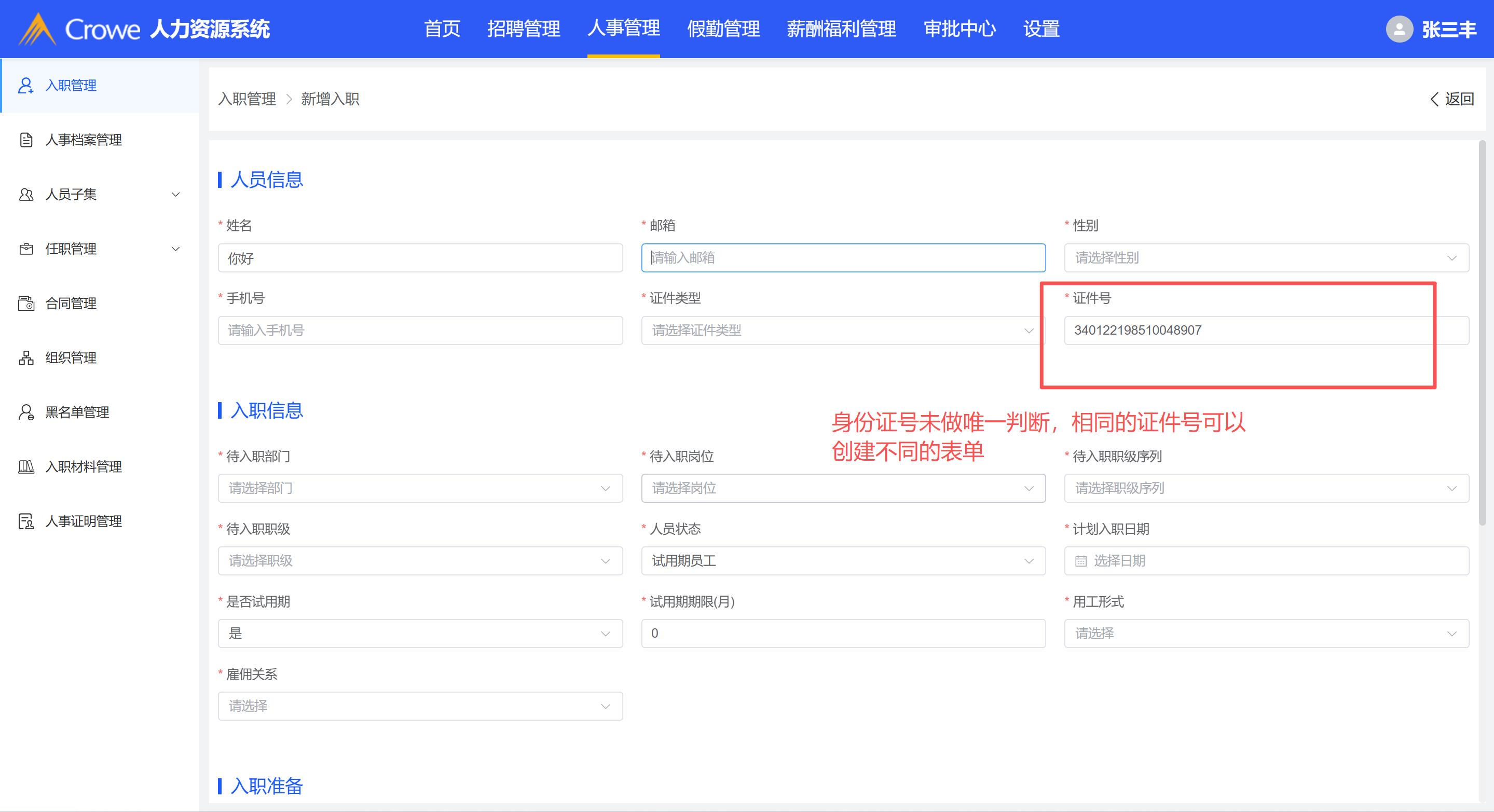Expand the 人员子集 sidebar submenu
The width and height of the screenshot is (1494, 812).
tap(175, 194)
